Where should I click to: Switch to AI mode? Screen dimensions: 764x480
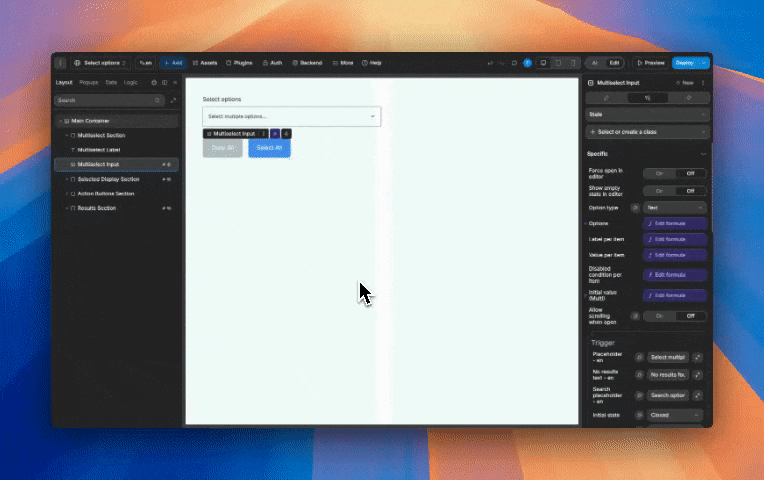594,63
